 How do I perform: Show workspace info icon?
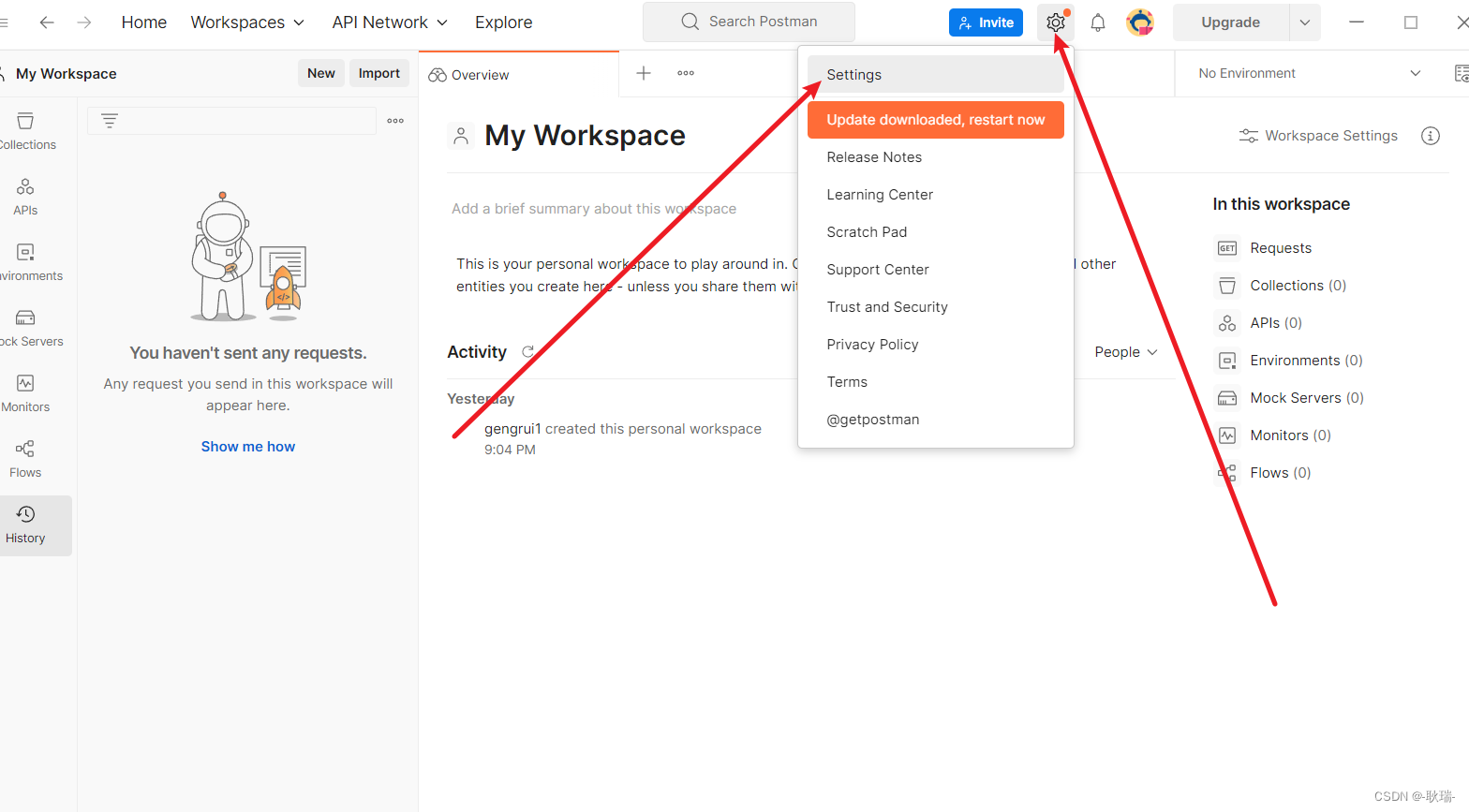point(1430,136)
